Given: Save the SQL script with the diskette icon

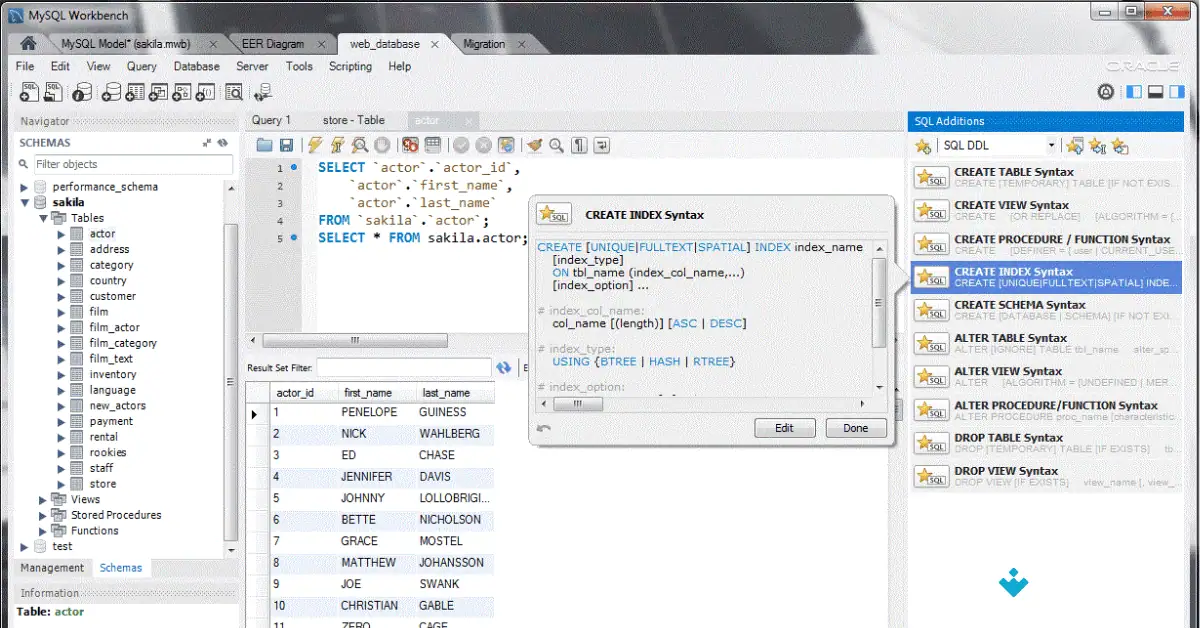Looking at the screenshot, I should (289, 144).
